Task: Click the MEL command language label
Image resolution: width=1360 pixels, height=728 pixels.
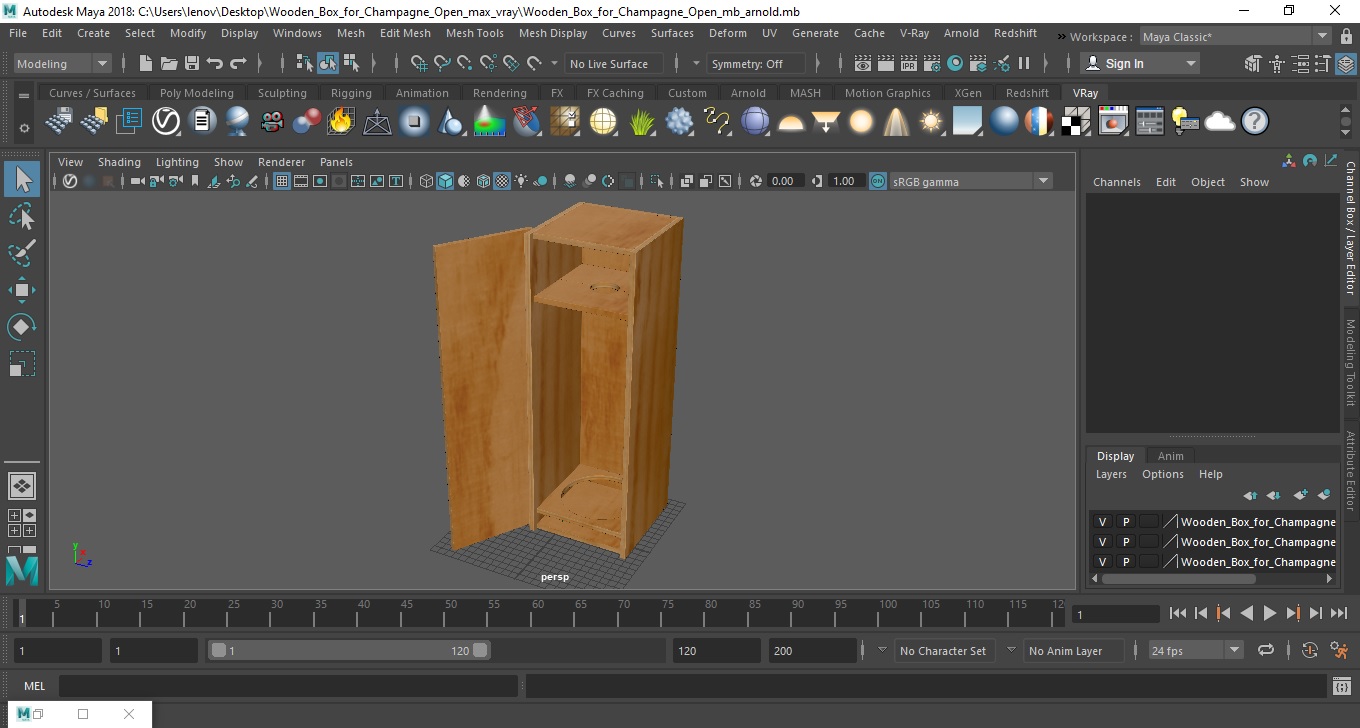Action: point(34,686)
